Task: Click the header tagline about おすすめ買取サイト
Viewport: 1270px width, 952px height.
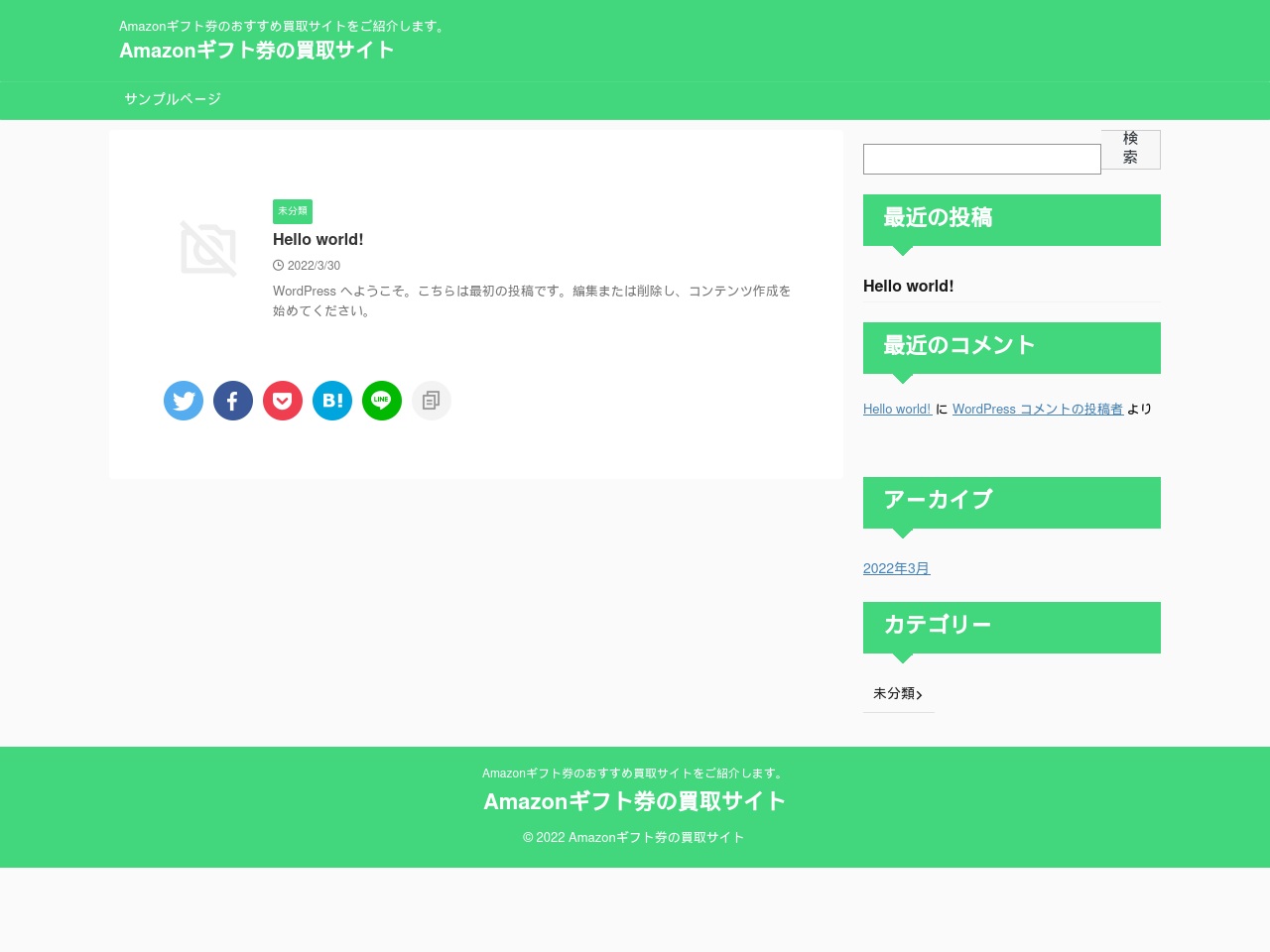Action: coord(284,26)
